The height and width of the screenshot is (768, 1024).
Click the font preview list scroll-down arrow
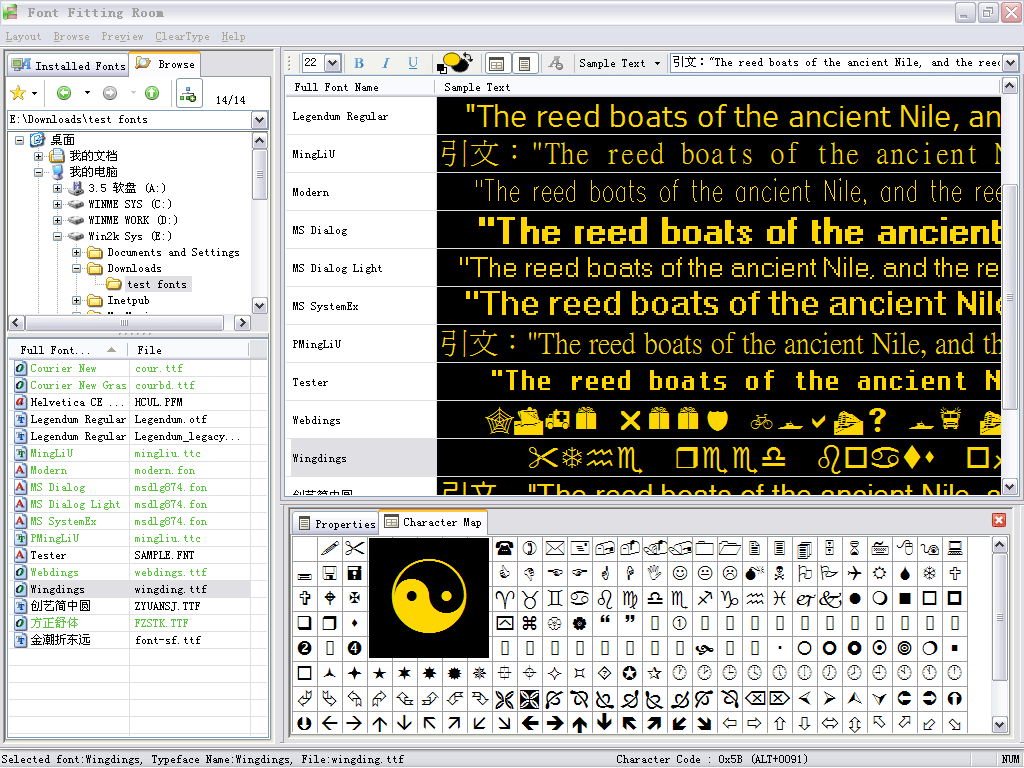[x=1009, y=487]
